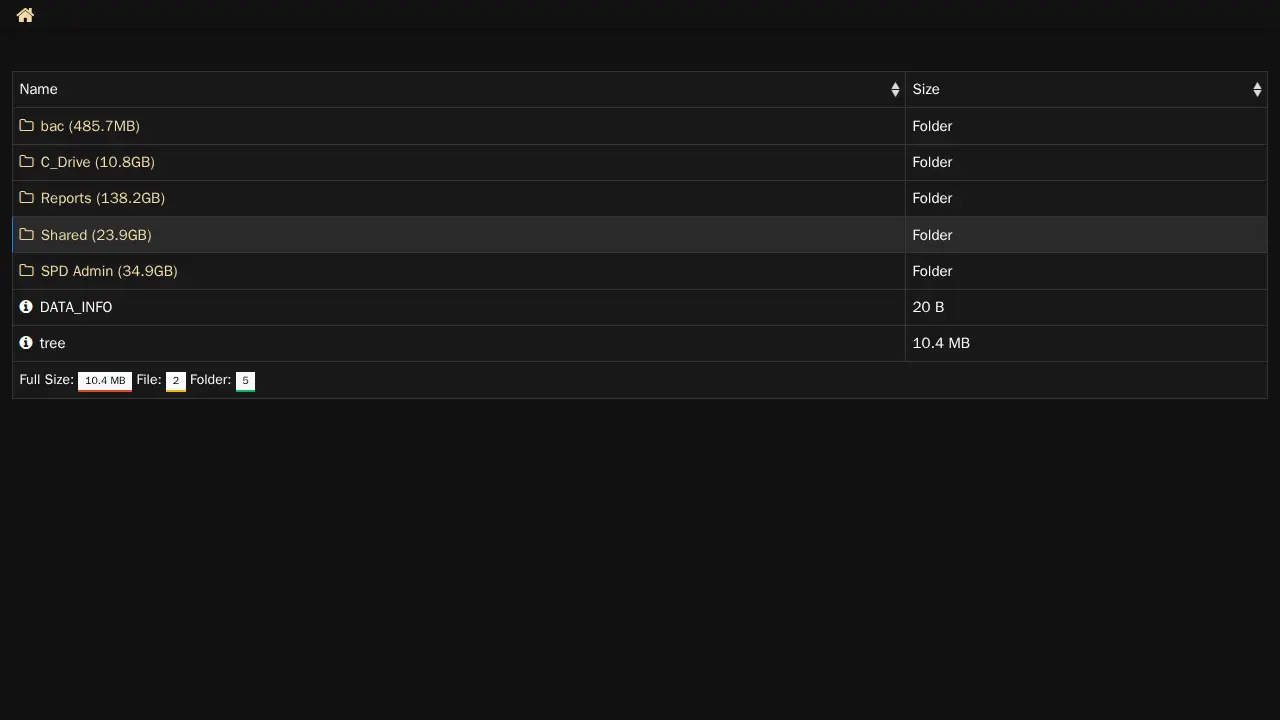Click the Folder count badge
The width and height of the screenshot is (1280, 720).
point(245,381)
